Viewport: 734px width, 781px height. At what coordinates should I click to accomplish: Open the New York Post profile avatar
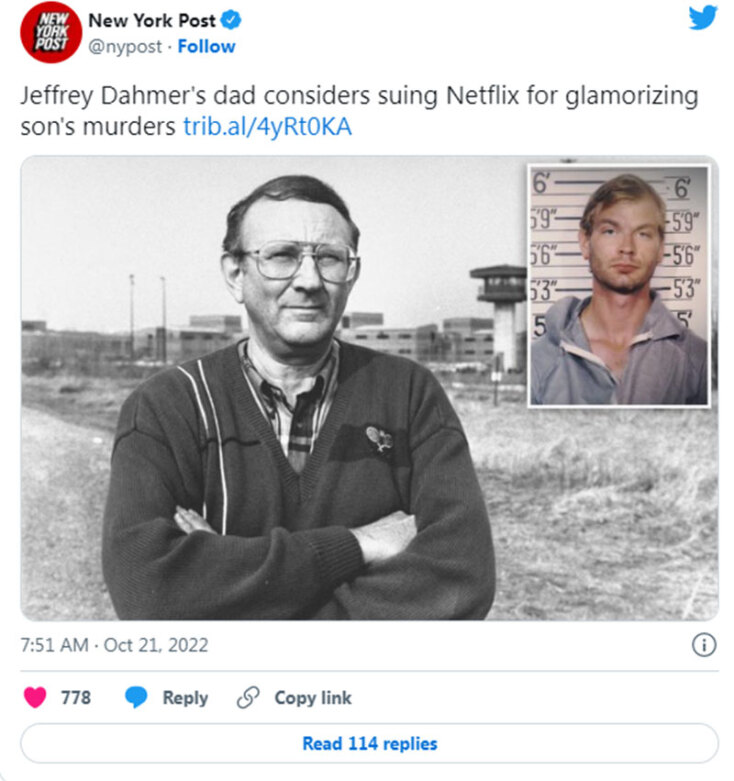pos(51,32)
